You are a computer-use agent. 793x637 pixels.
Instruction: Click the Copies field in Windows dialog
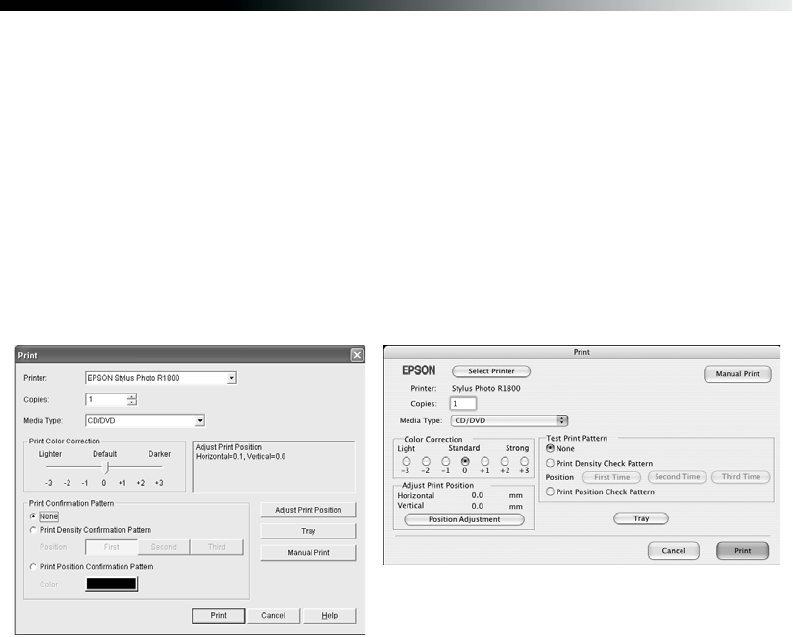pyautogui.click(x=106, y=399)
